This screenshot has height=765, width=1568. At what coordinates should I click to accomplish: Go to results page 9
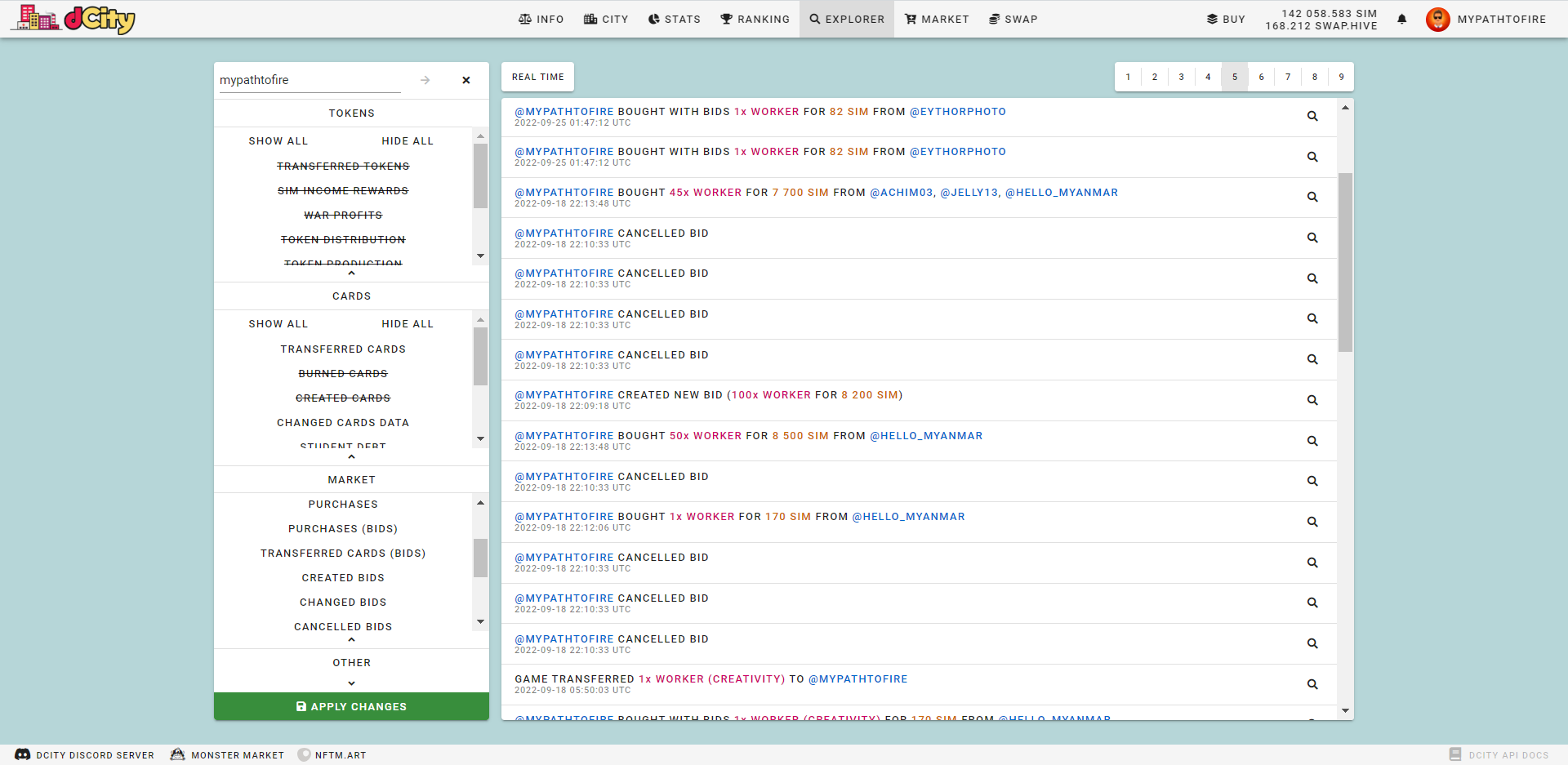(1341, 77)
